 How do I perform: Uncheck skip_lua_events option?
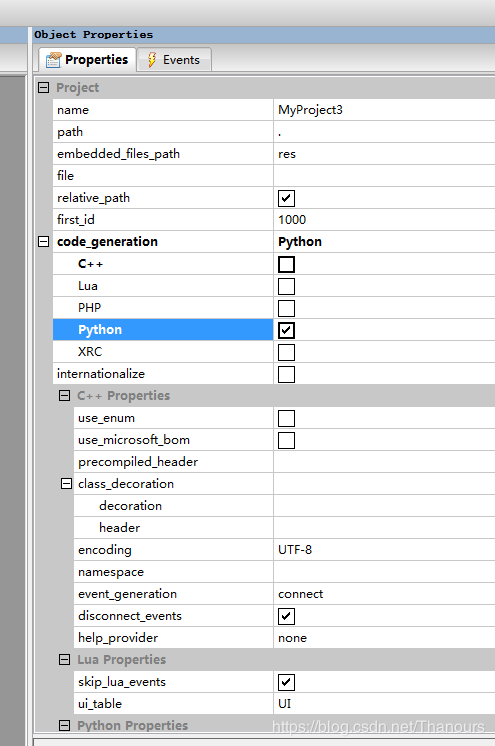[287, 682]
